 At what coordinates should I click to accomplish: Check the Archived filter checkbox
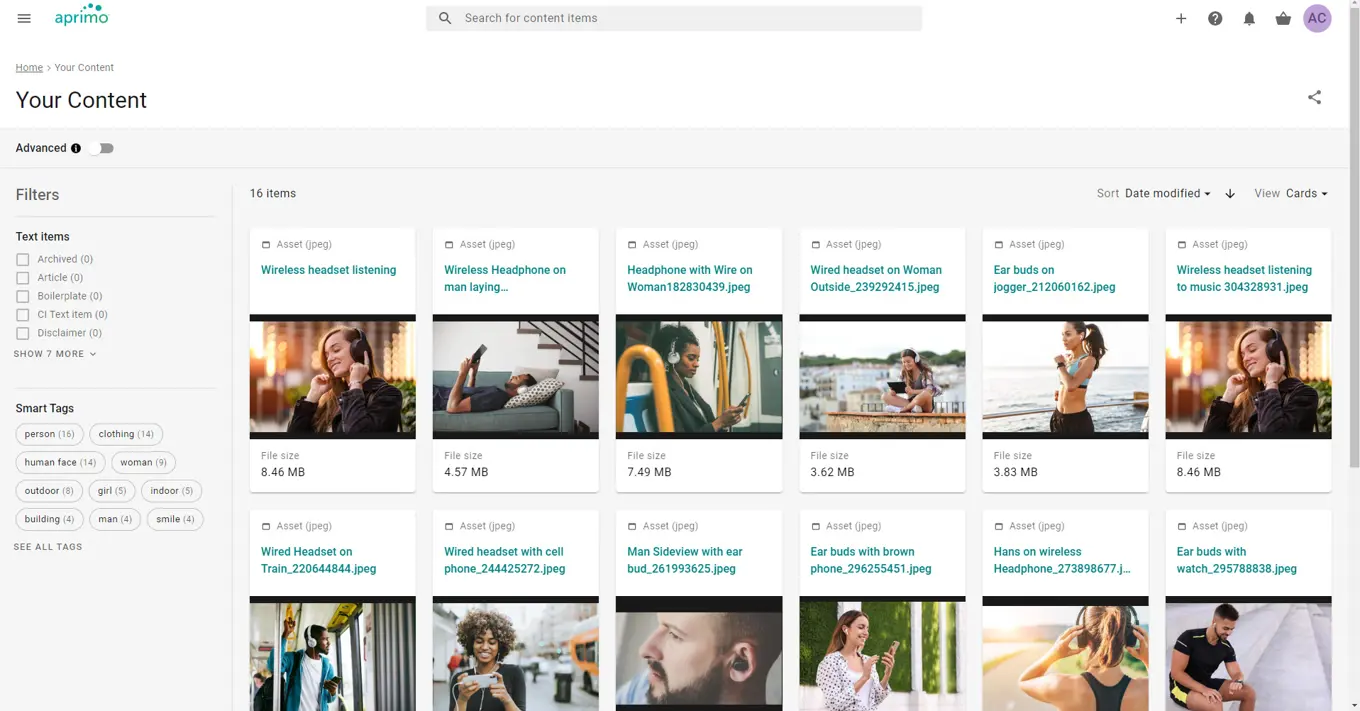click(x=22, y=258)
